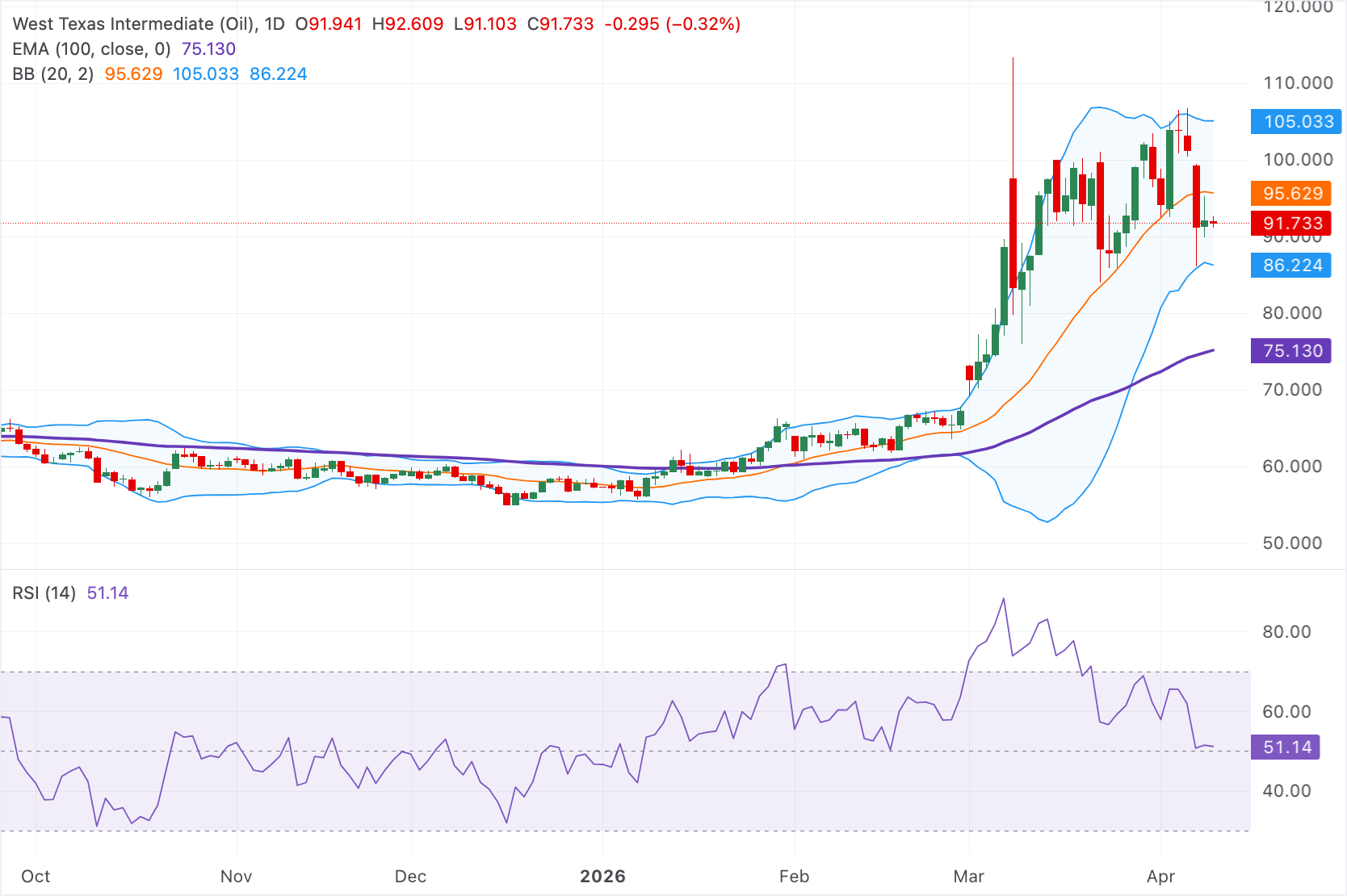Click the close value C91.733 in the legend
This screenshot has height=896, width=1347.
[559, 24]
